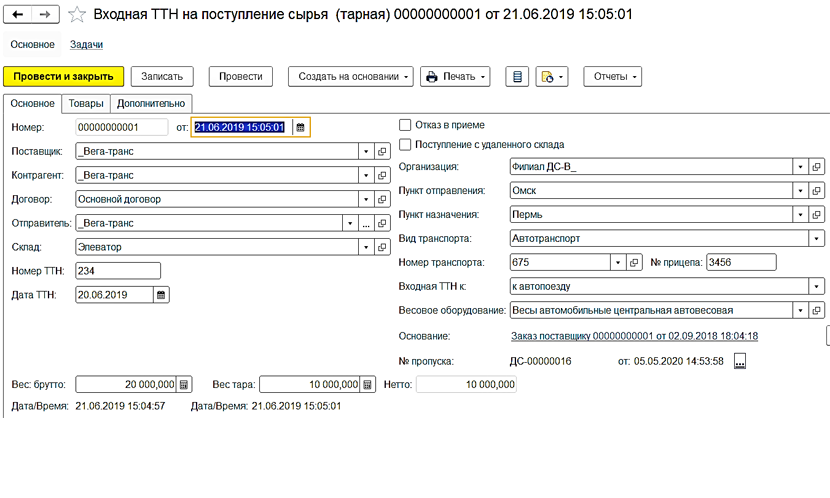Select the Основное form tab
830x498 pixels.
[x=32, y=103]
